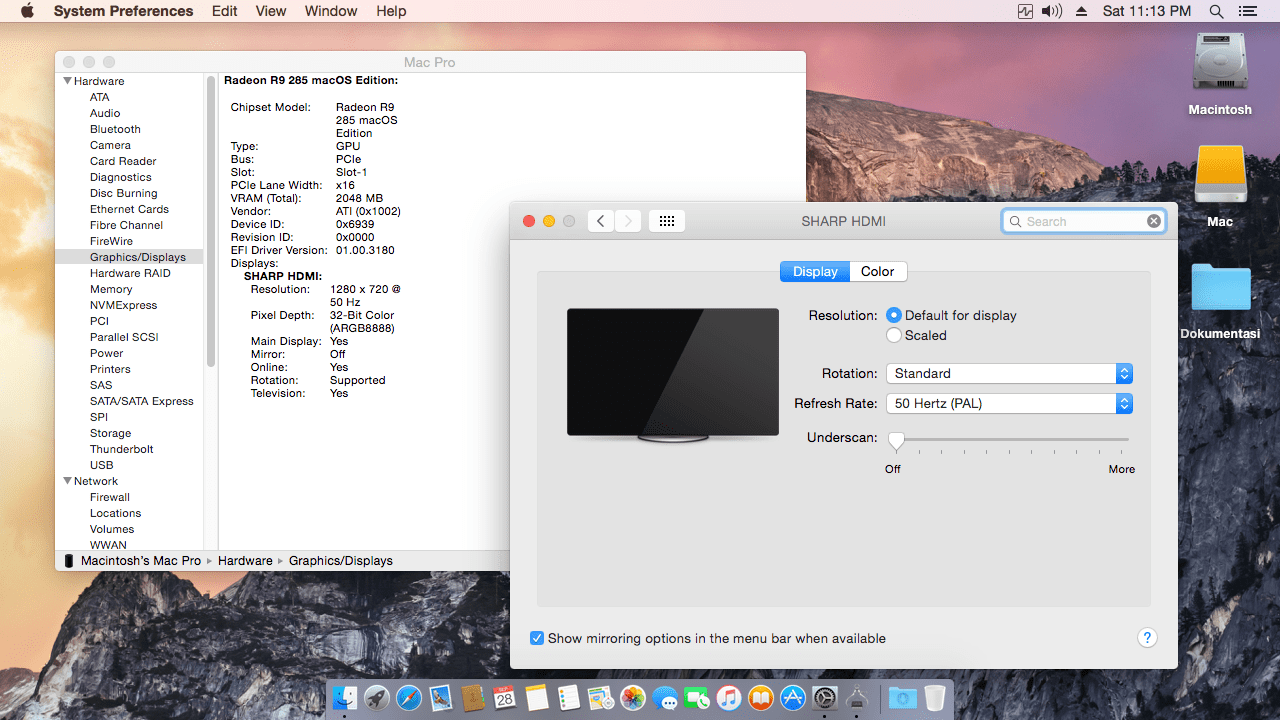The height and width of the screenshot is (720, 1280).
Task: Open Spotlight search in menu bar
Action: pos(1216,11)
